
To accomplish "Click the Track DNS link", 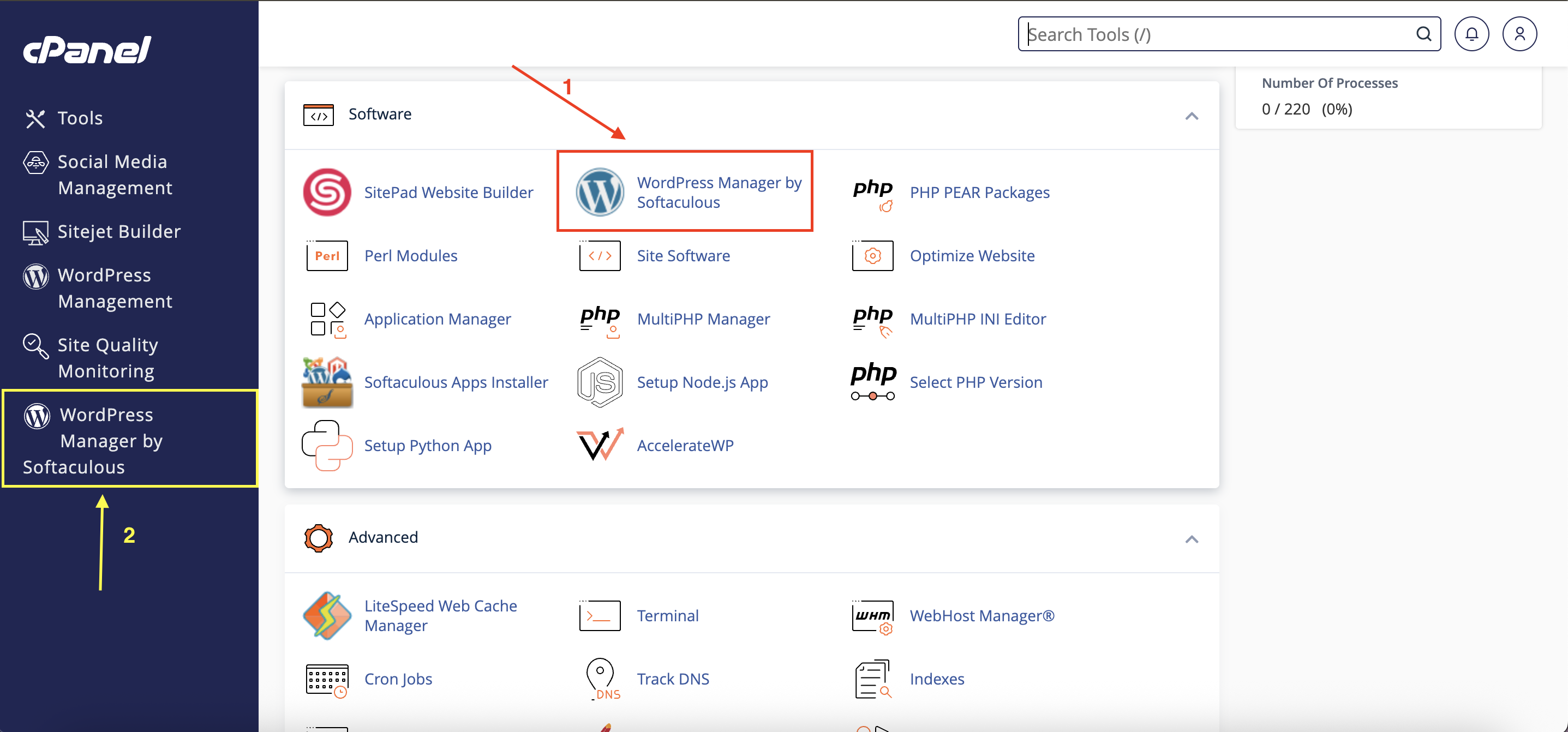I will pos(673,679).
